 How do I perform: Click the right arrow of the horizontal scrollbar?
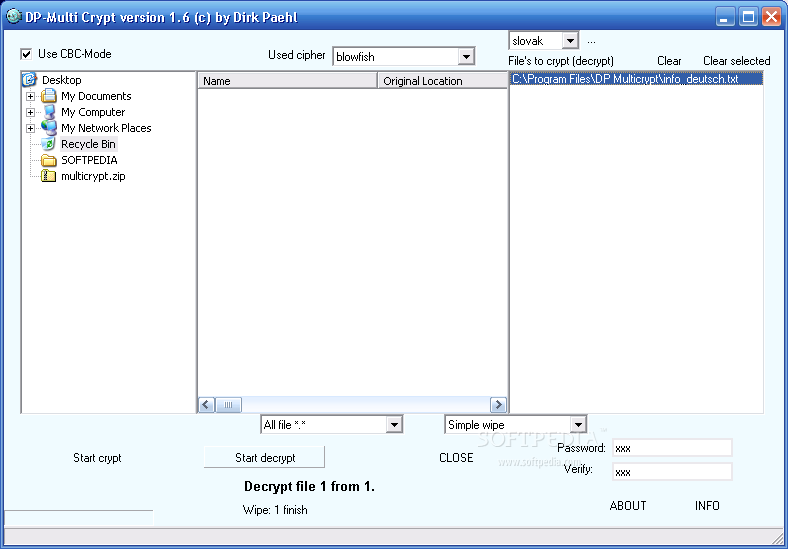click(498, 405)
